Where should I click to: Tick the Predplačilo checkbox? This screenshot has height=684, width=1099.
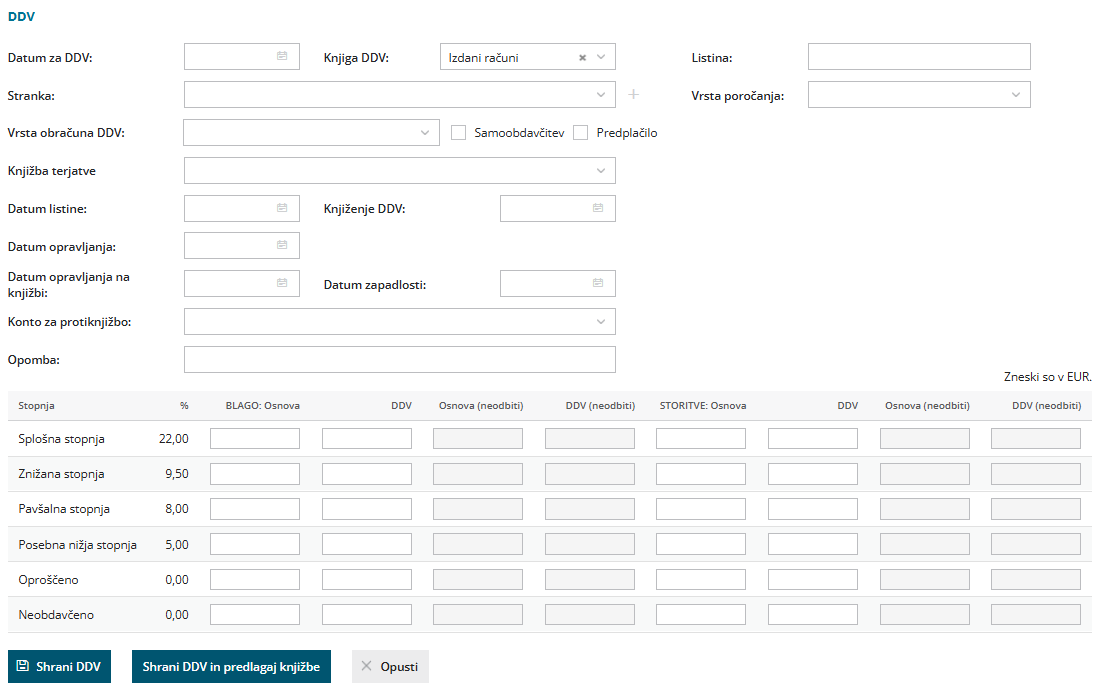click(x=580, y=132)
